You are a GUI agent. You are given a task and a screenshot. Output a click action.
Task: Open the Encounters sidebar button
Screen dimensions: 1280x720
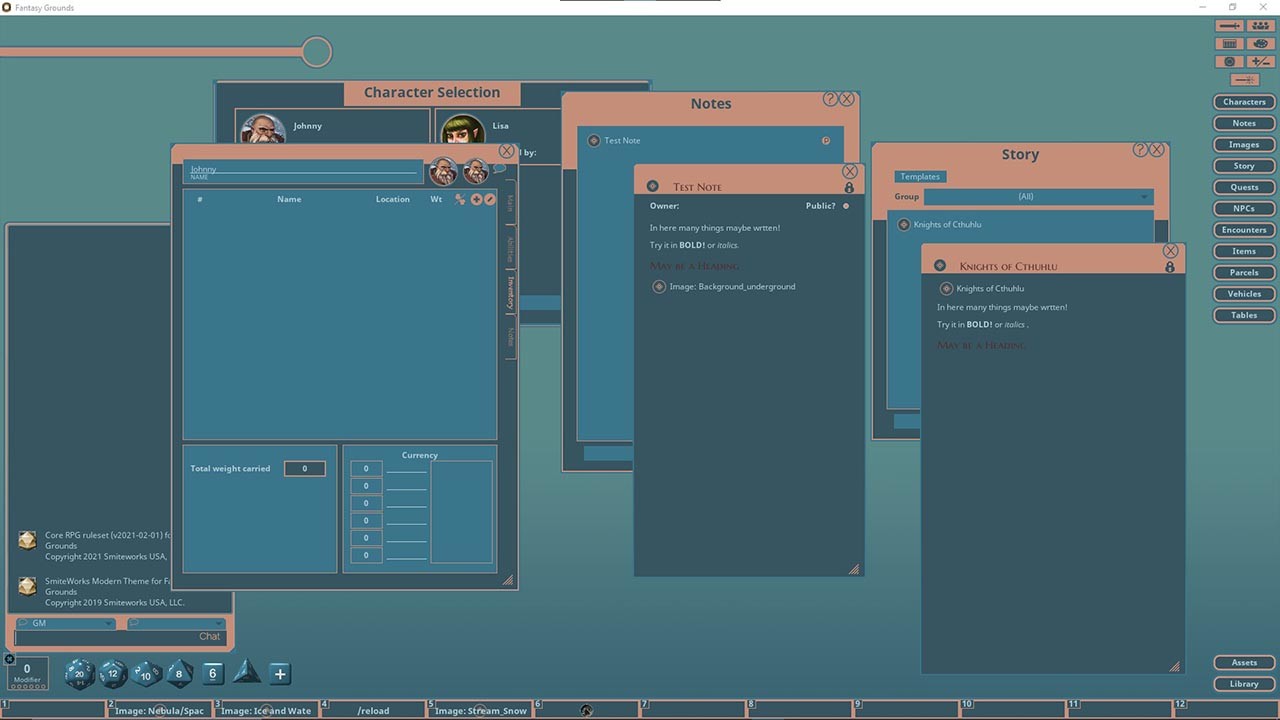1244,230
